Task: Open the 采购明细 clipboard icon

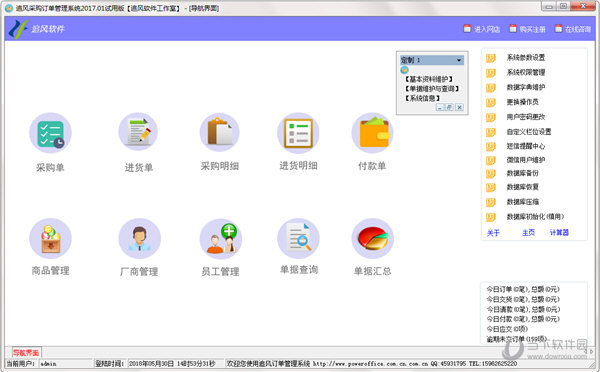Action: (x=220, y=132)
